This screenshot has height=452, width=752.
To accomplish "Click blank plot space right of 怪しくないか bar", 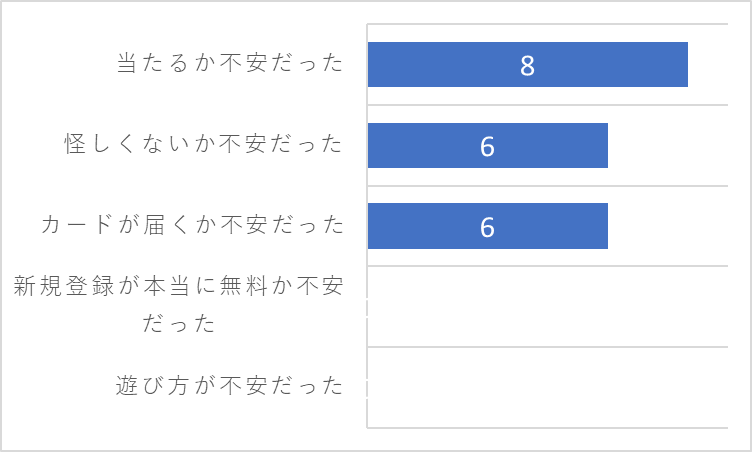I will (x=668, y=145).
